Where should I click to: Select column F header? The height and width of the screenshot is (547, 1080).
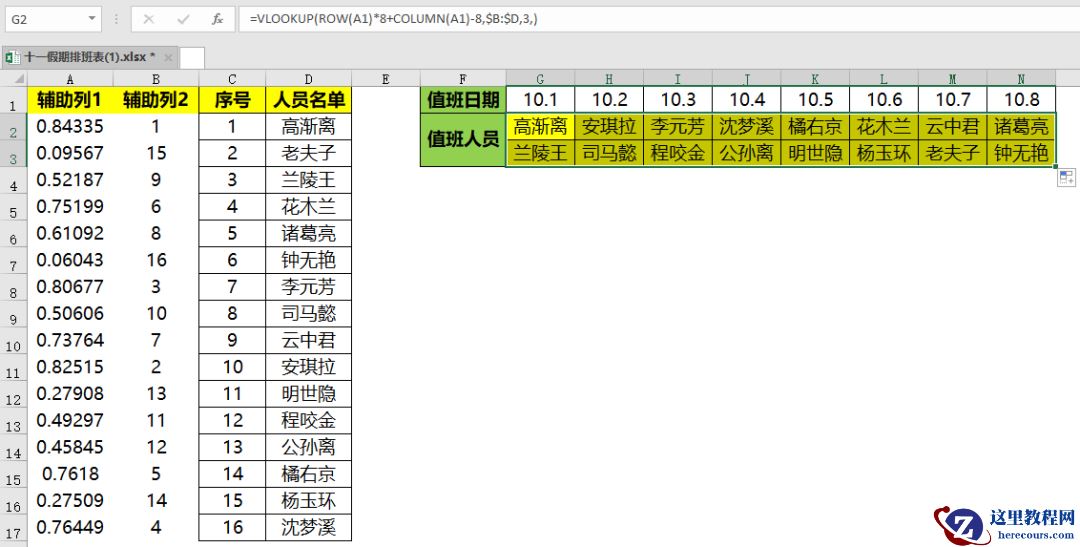click(463, 79)
